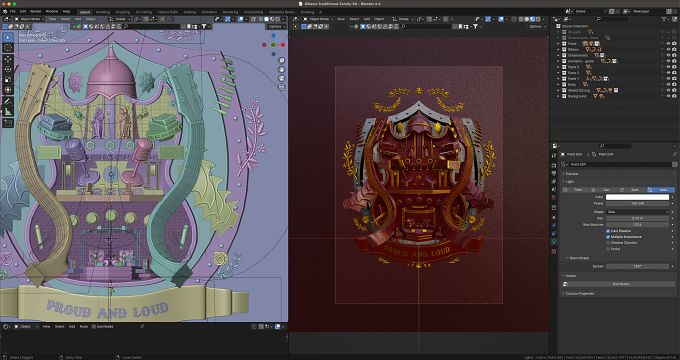Screen dimensions: 680x360
Task: Open the Render menu
Action: [36, 11]
